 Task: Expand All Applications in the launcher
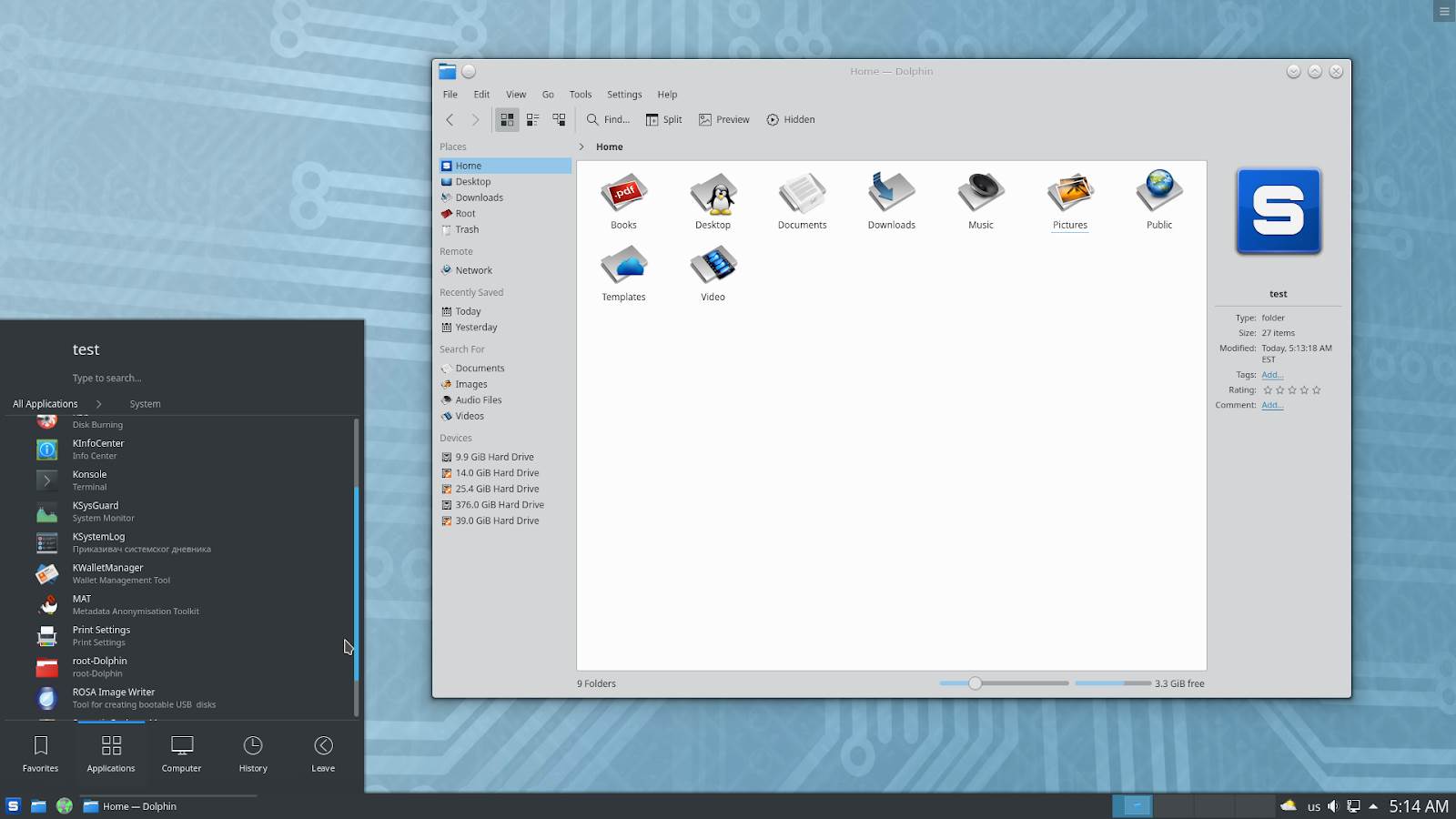pyautogui.click(x=45, y=403)
